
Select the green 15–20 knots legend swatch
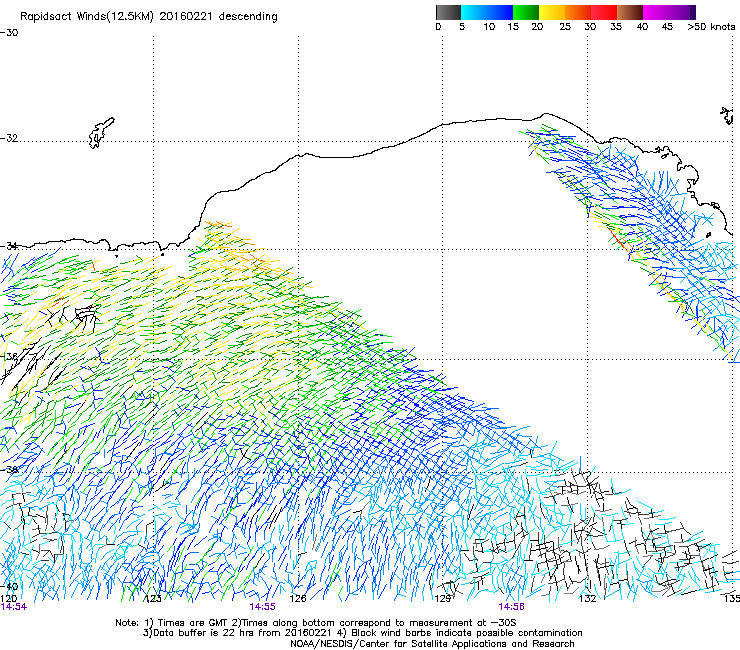[x=526, y=12]
